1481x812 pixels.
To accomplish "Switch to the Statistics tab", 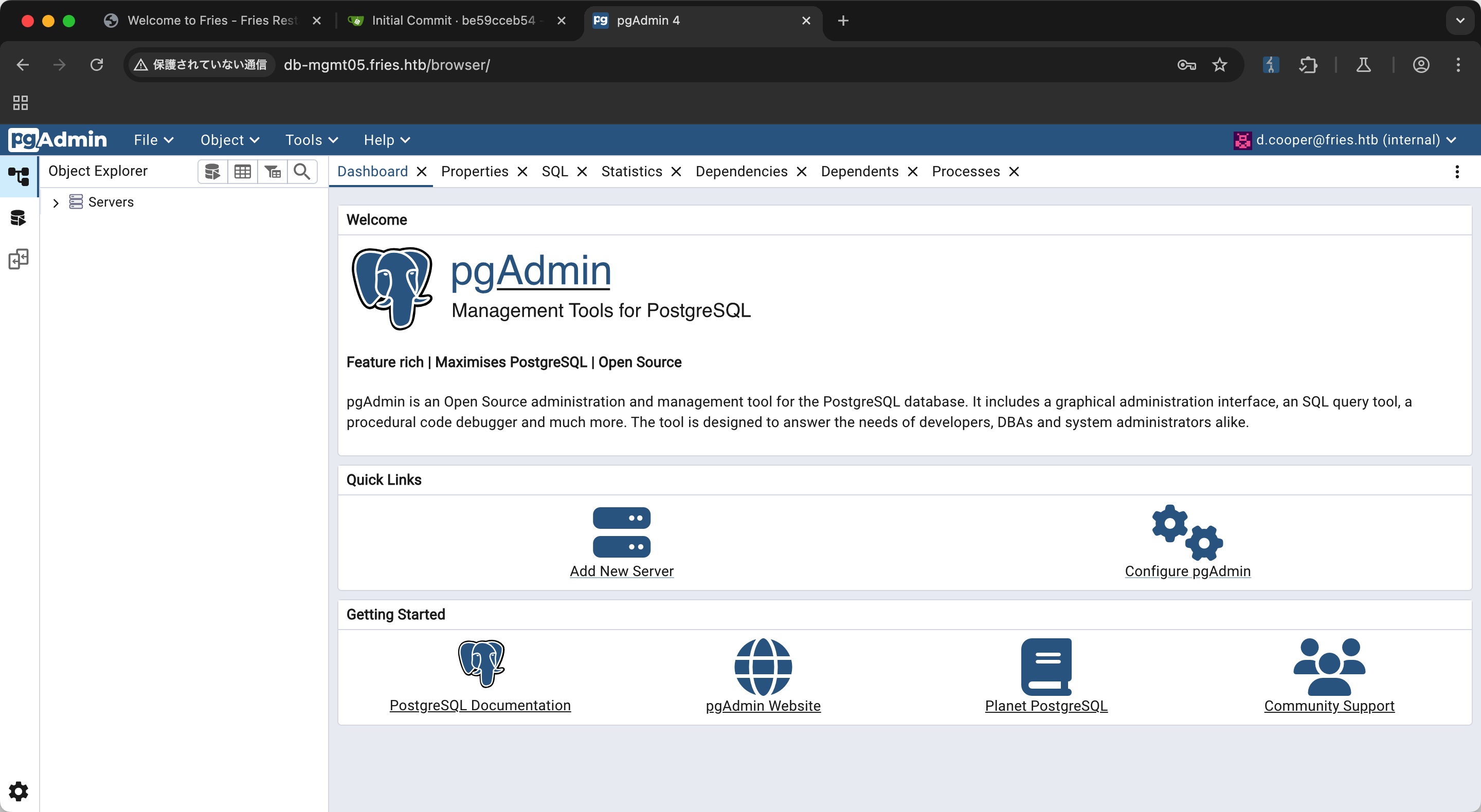I will 632,171.
